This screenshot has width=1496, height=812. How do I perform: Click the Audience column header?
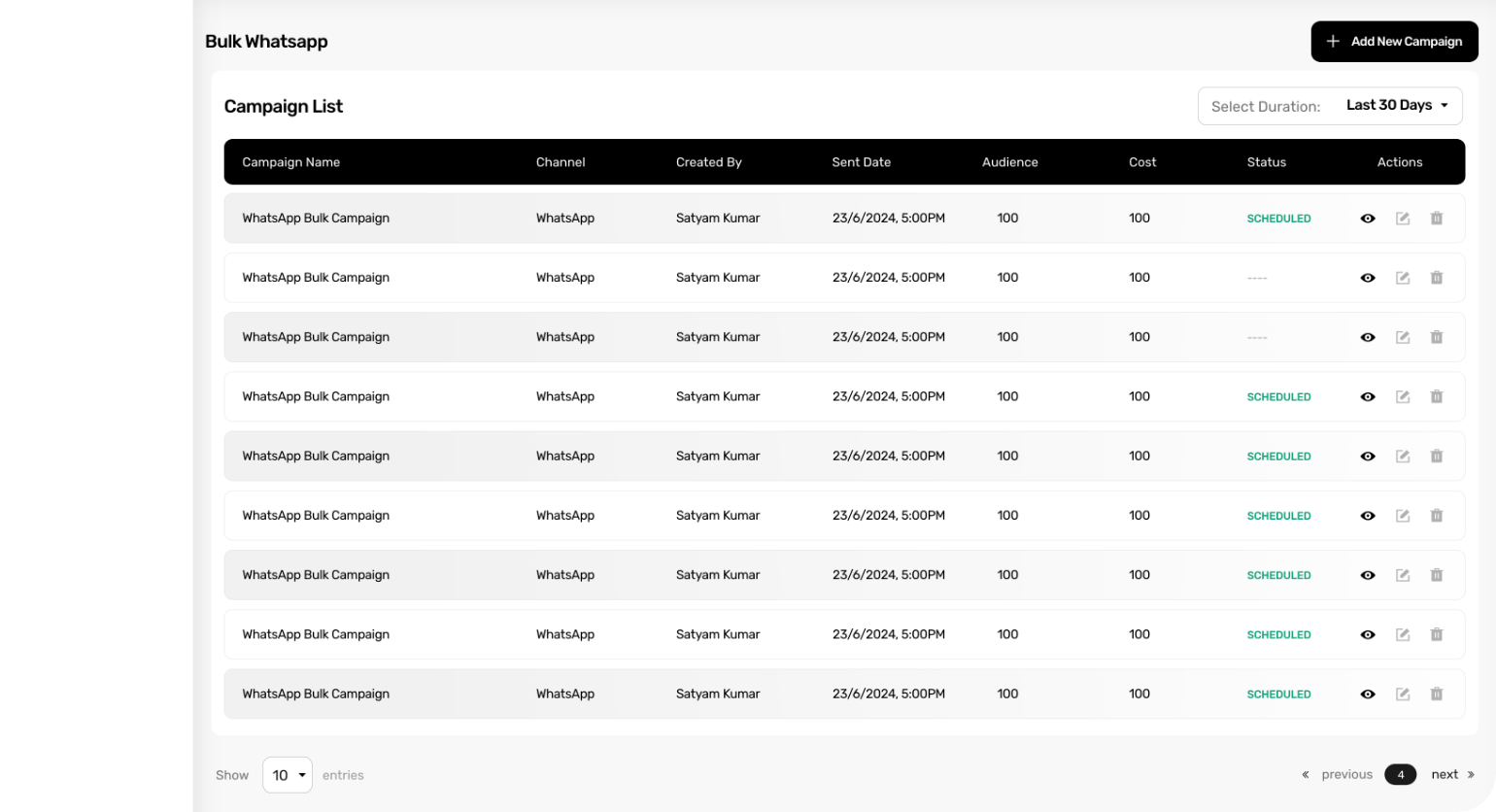pyautogui.click(x=1010, y=162)
